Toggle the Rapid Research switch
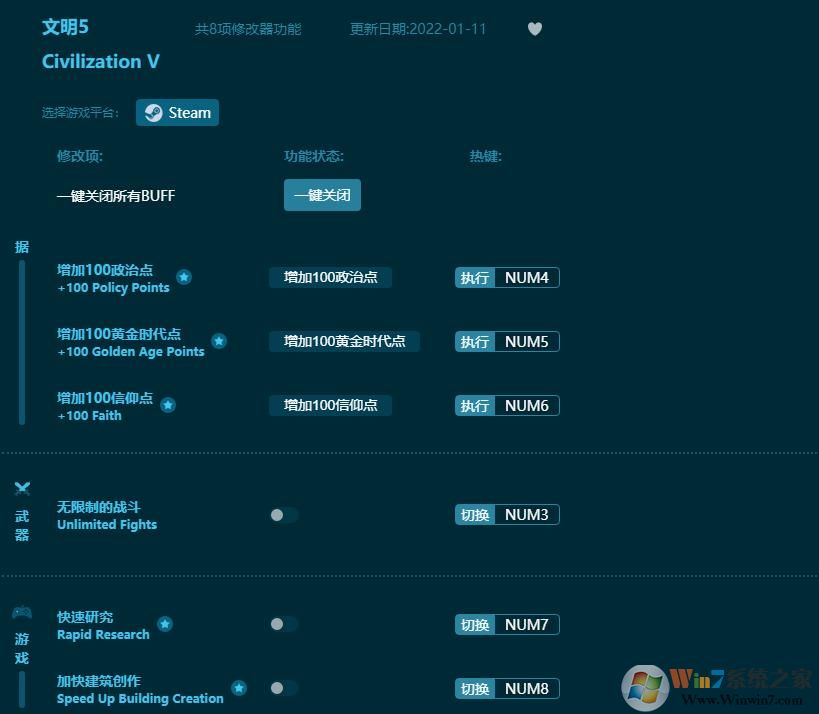The width and height of the screenshot is (819, 714). 284,624
